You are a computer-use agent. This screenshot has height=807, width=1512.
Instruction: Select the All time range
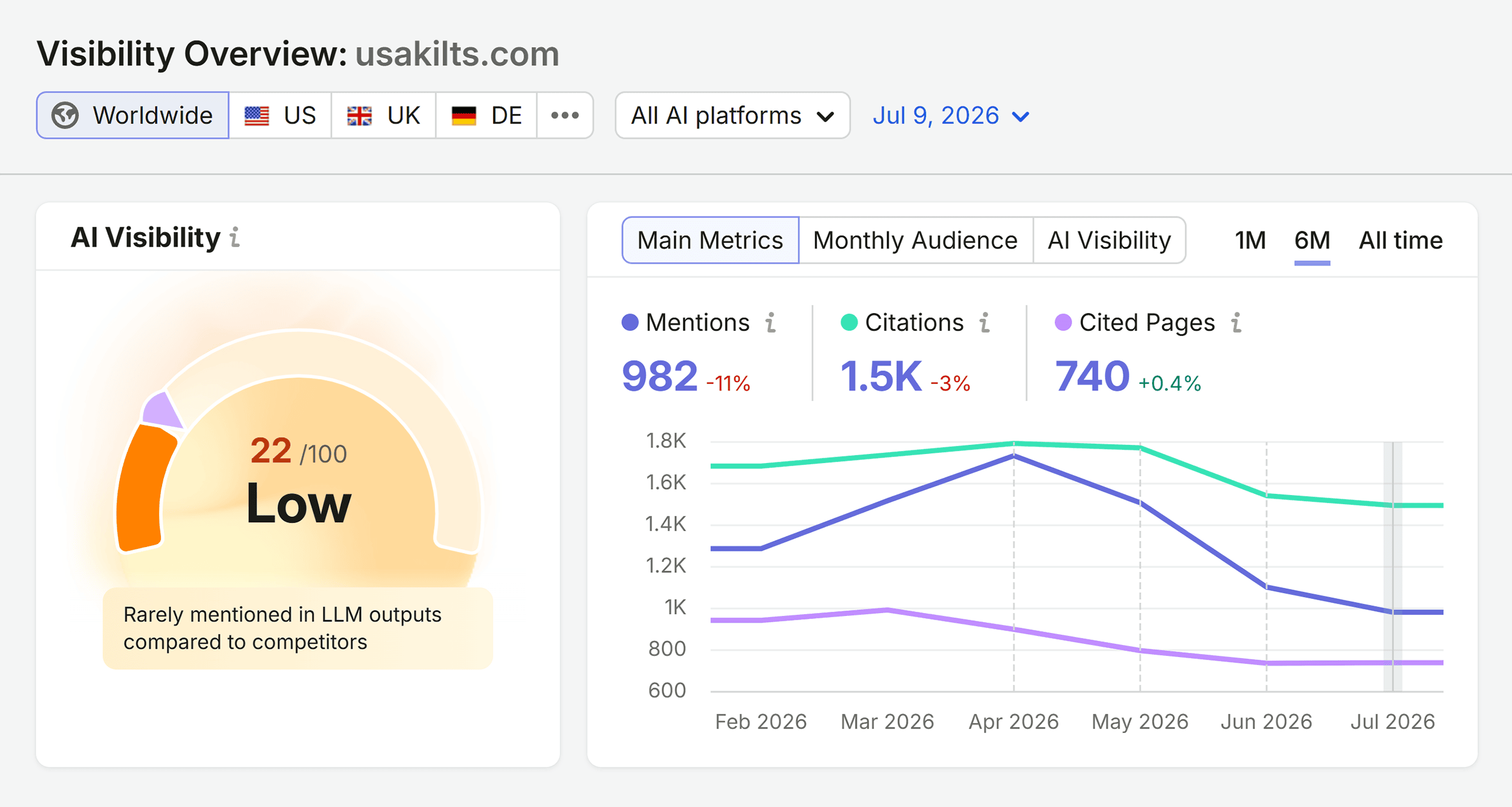click(x=1401, y=241)
